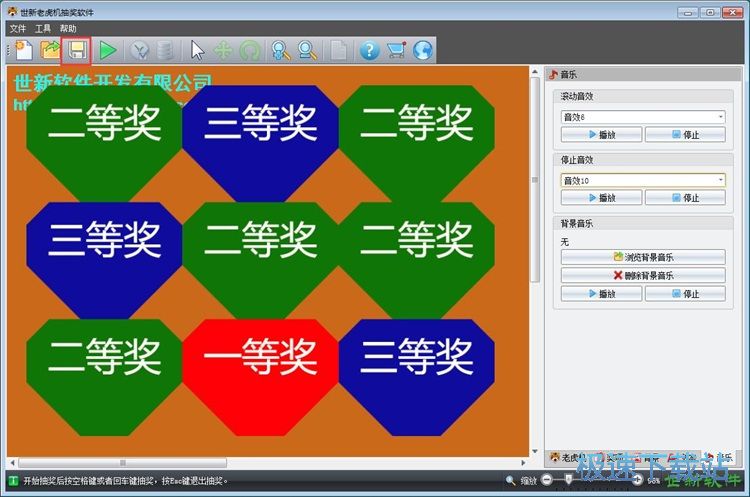Play the 背景音乐 track with 播放
The height and width of the screenshot is (497, 750).
(601, 293)
